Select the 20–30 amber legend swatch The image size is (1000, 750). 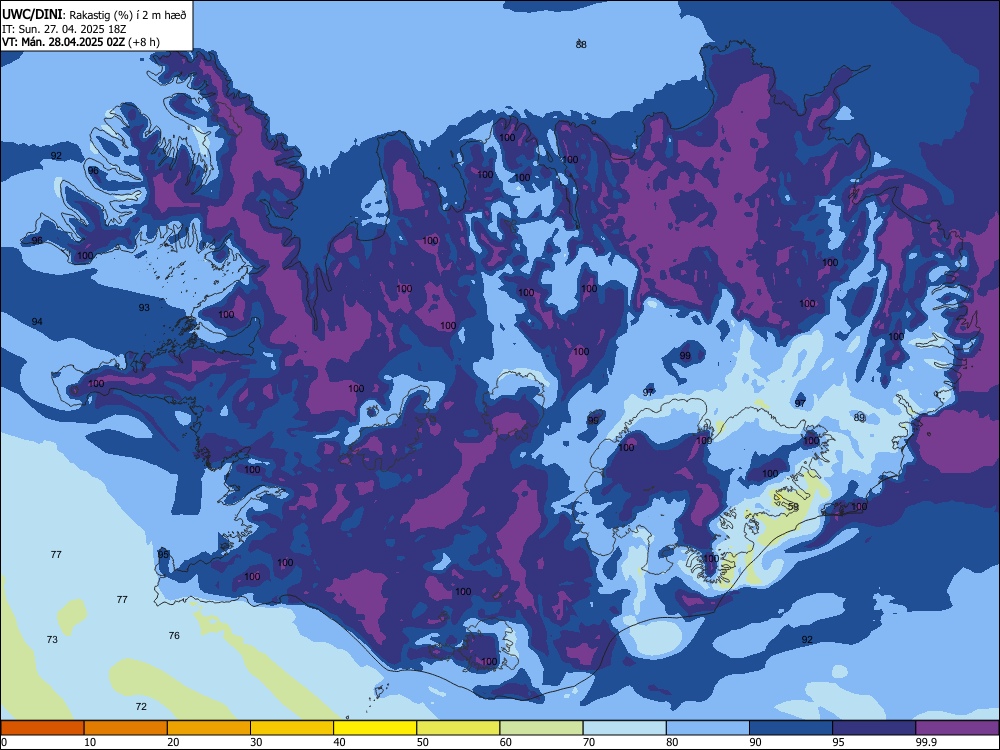(x=209, y=728)
